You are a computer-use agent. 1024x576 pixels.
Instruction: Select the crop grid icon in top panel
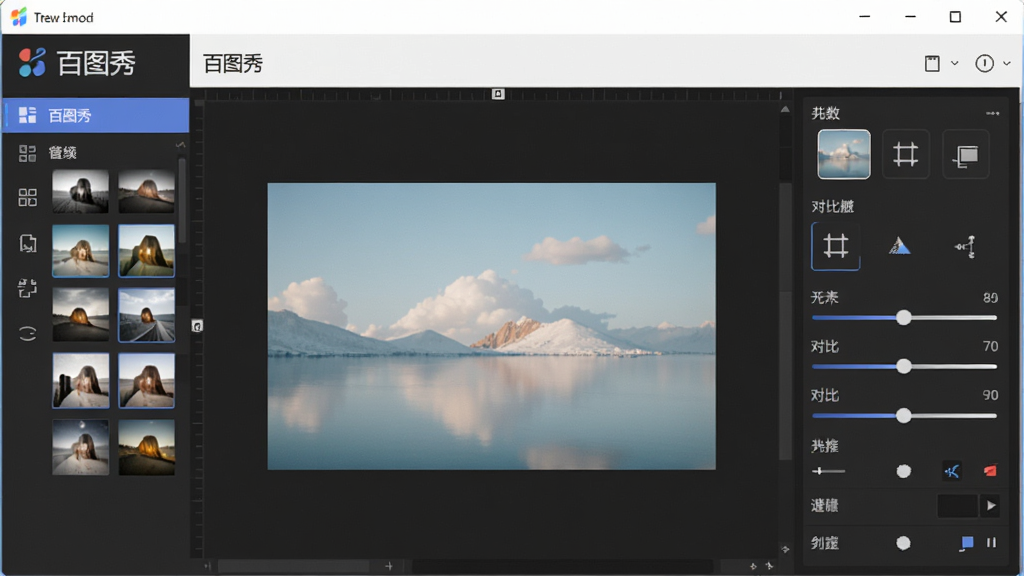pyautogui.click(x=905, y=155)
